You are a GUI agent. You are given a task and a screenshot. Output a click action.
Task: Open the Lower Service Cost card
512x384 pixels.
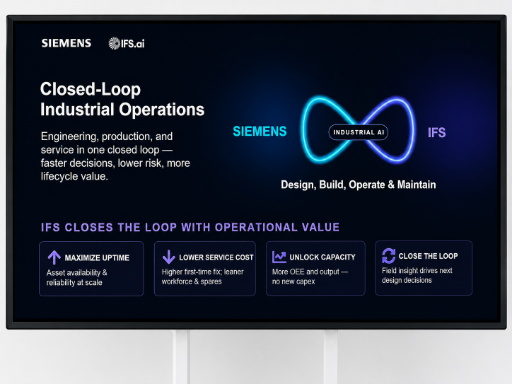point(205,268)
